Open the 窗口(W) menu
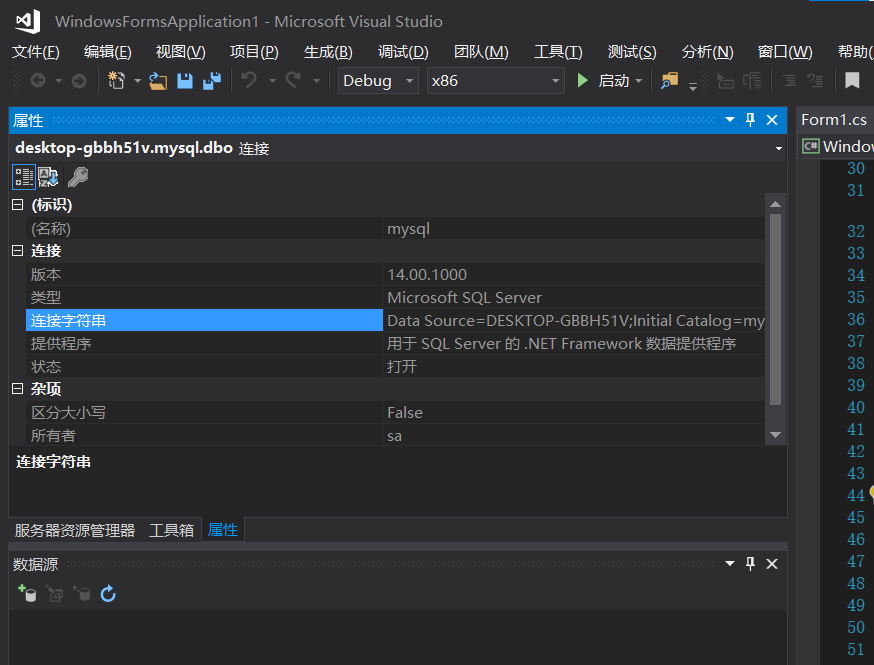The height and width of the screenshot is (665, 874). tap(785, 52)
